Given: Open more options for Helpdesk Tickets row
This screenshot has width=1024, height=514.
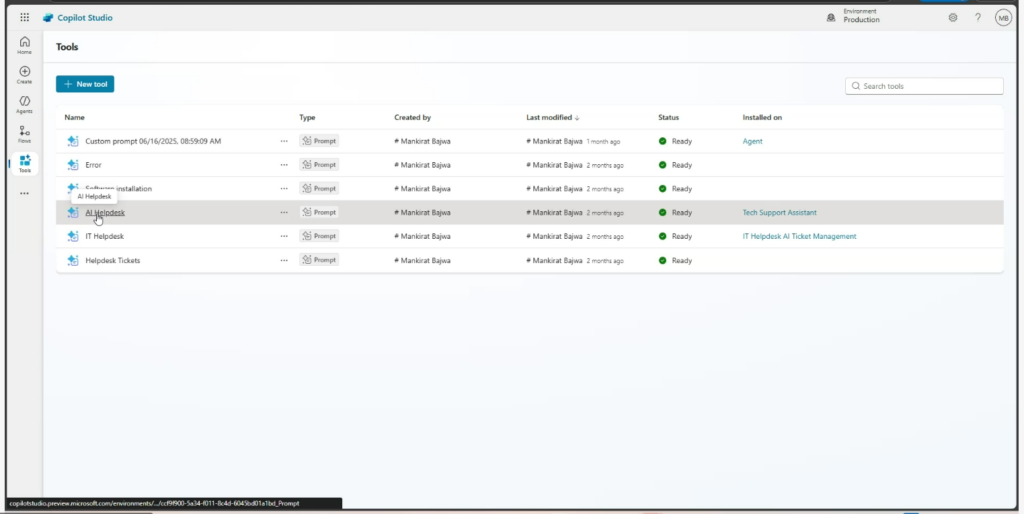Looking at the screenshot, I should click(284, 260).
